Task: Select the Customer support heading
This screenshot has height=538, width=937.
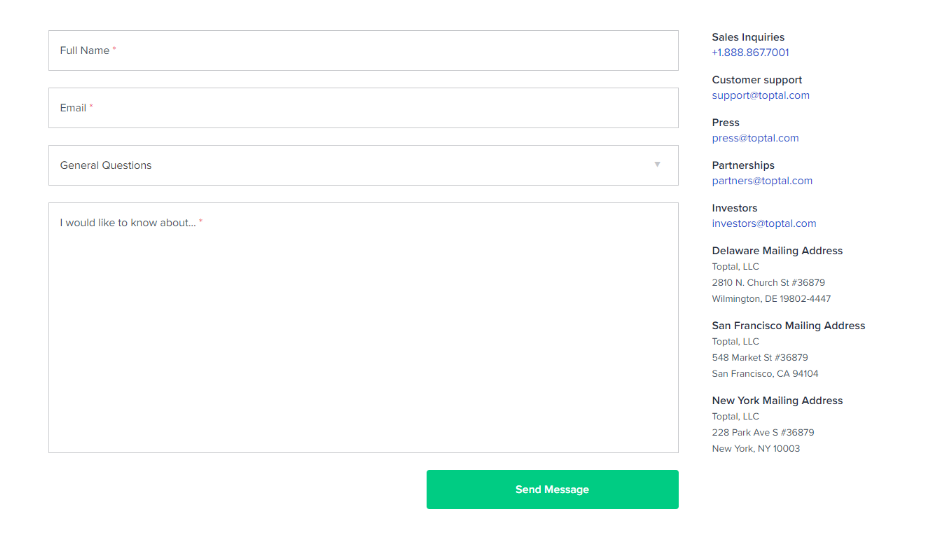Action: (x=757, y=80)
